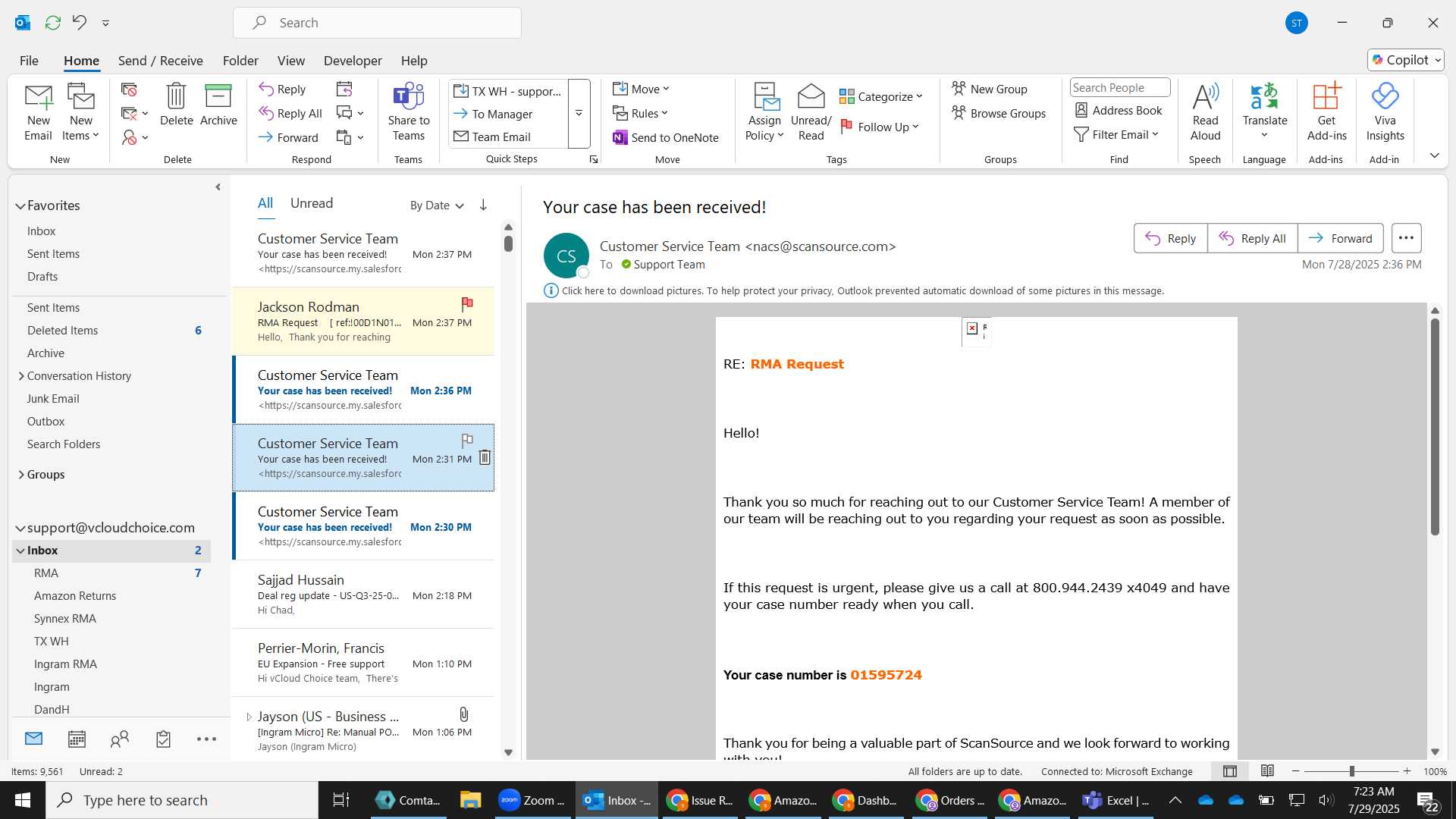Screen dimensions: 1456x819
Task: Open Zoom from Windows taskbar
Action: [x=532, y=800]
